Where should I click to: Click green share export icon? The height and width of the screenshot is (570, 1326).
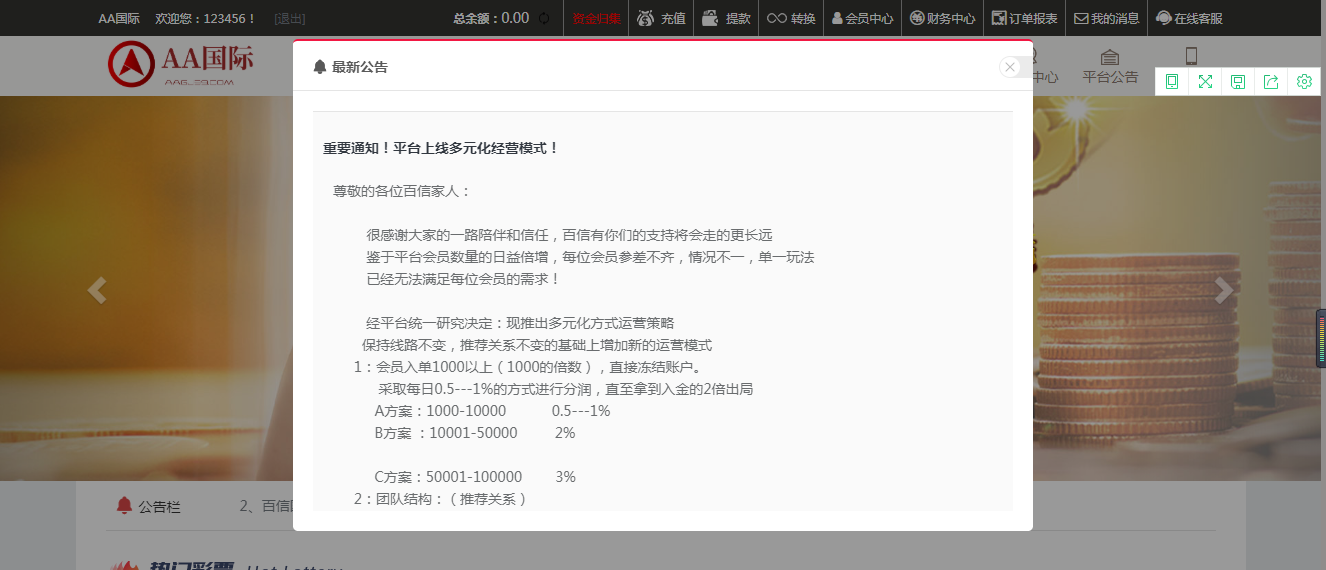tap(1271, 82)
